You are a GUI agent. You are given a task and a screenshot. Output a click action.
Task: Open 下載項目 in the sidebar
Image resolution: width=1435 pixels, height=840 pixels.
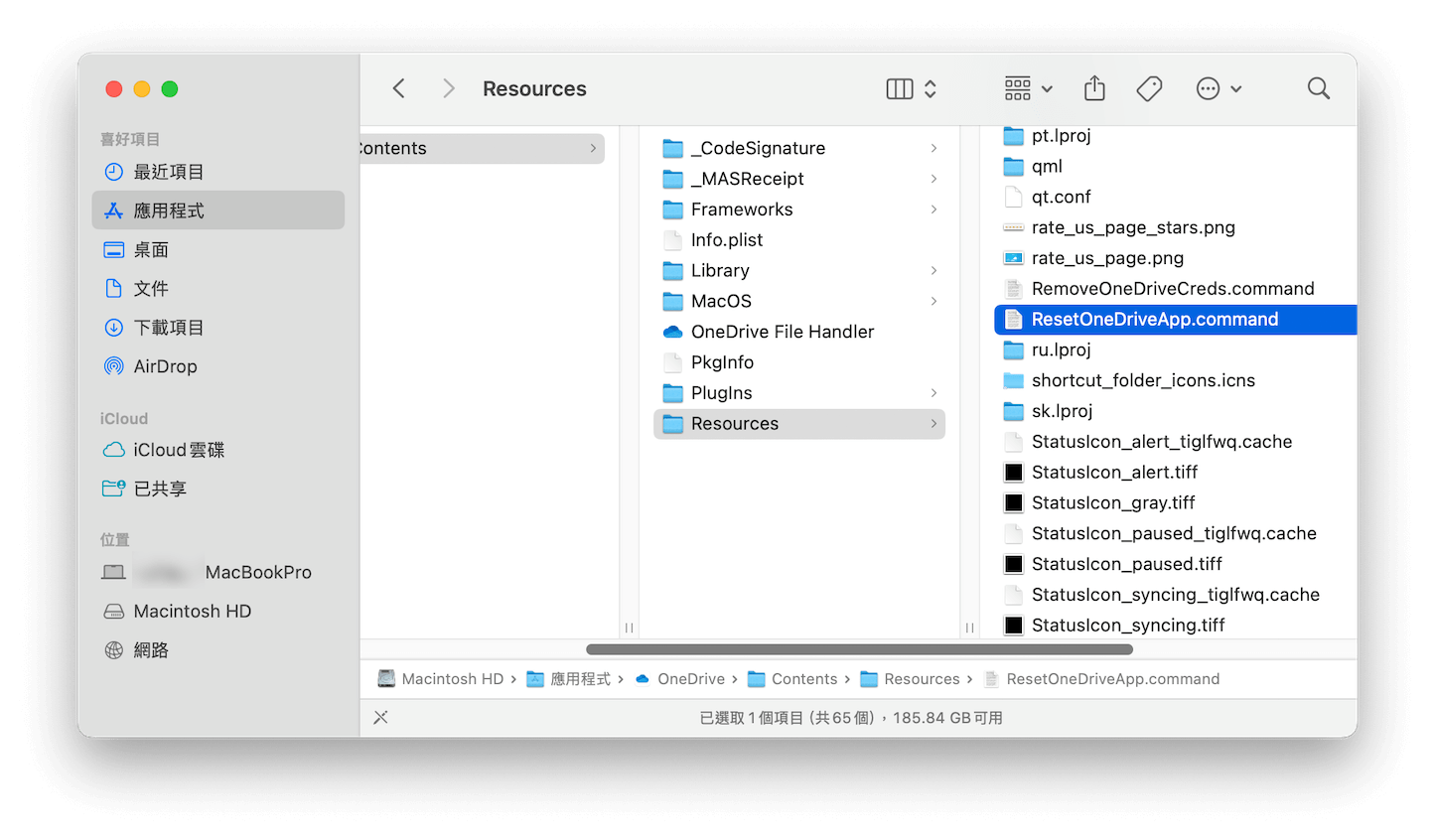point(218,327)
